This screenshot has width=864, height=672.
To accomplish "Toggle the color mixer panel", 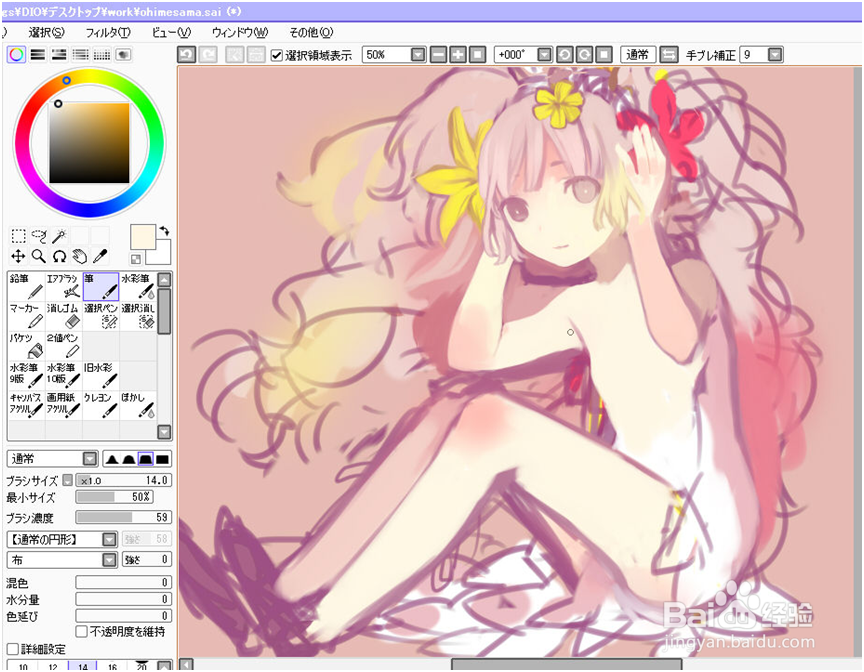I will [x=80, y=54].
